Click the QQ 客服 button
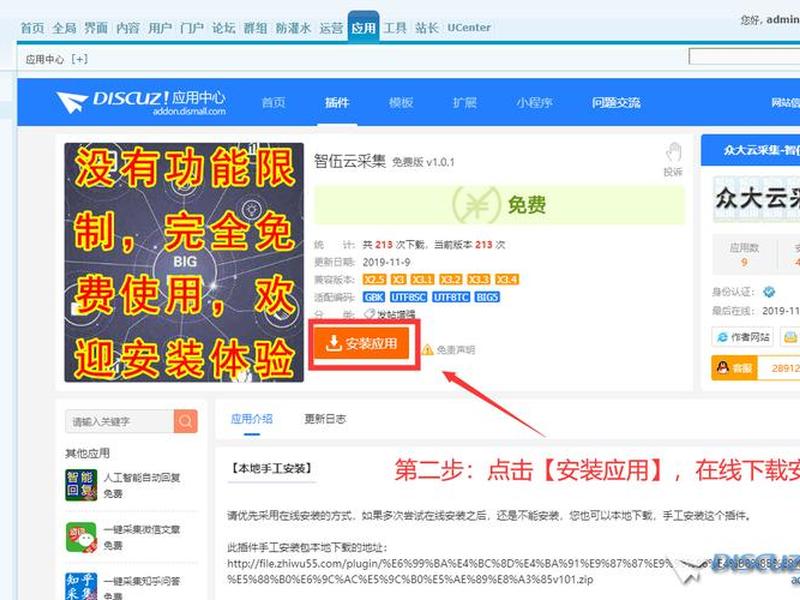Image resolution: width=800 pixels, height=600 pixels. tap(735, 368)
